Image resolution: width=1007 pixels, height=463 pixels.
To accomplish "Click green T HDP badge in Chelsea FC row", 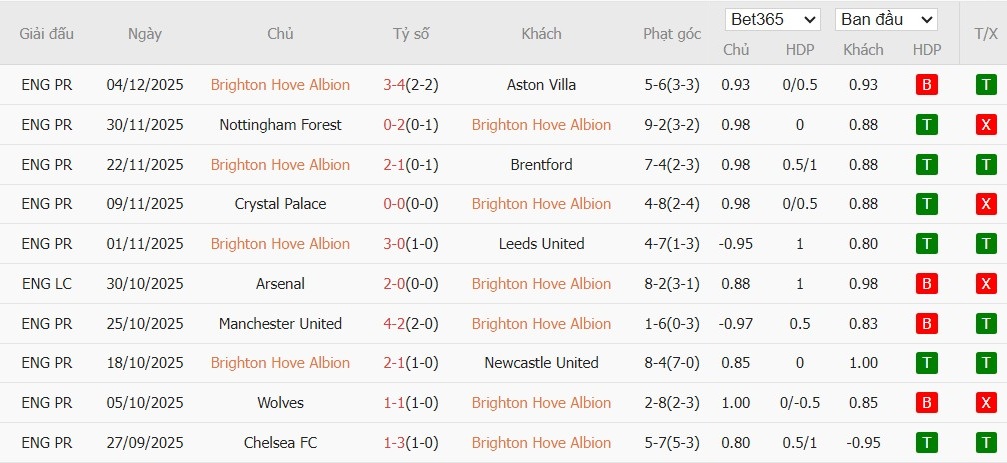I will pos(926,443).
